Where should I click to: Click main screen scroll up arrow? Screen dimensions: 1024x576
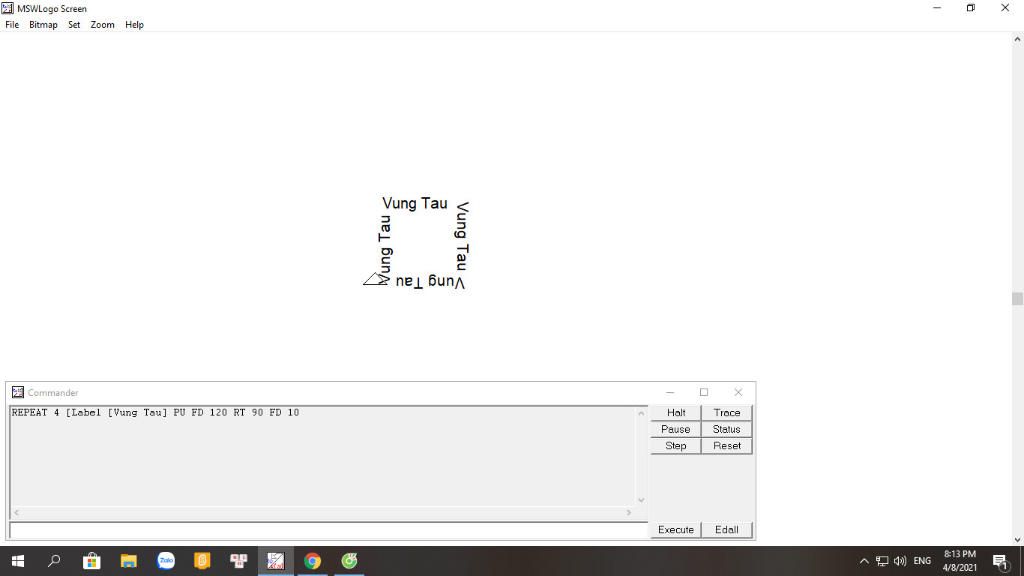(1017, 39)
